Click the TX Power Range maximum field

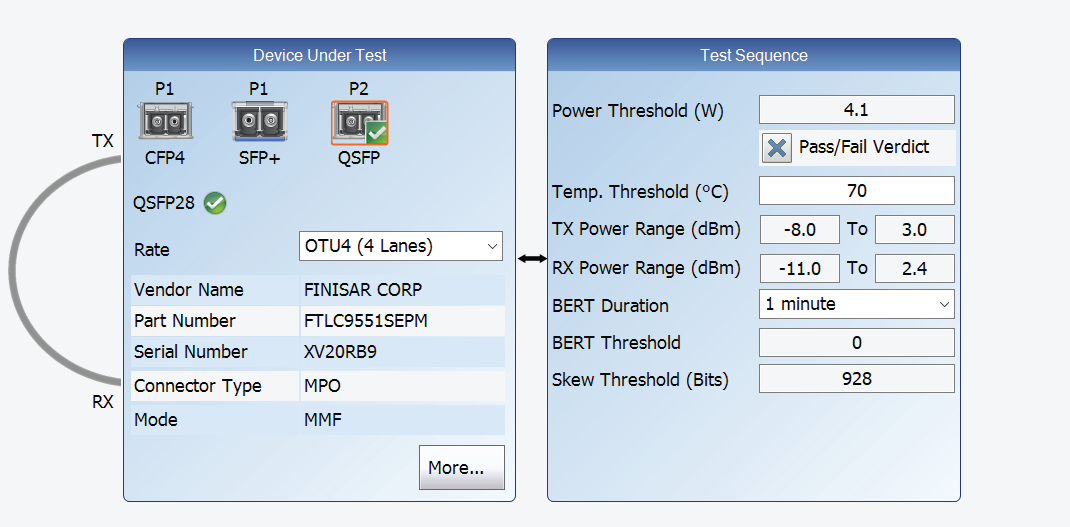[x=914, y=229]
